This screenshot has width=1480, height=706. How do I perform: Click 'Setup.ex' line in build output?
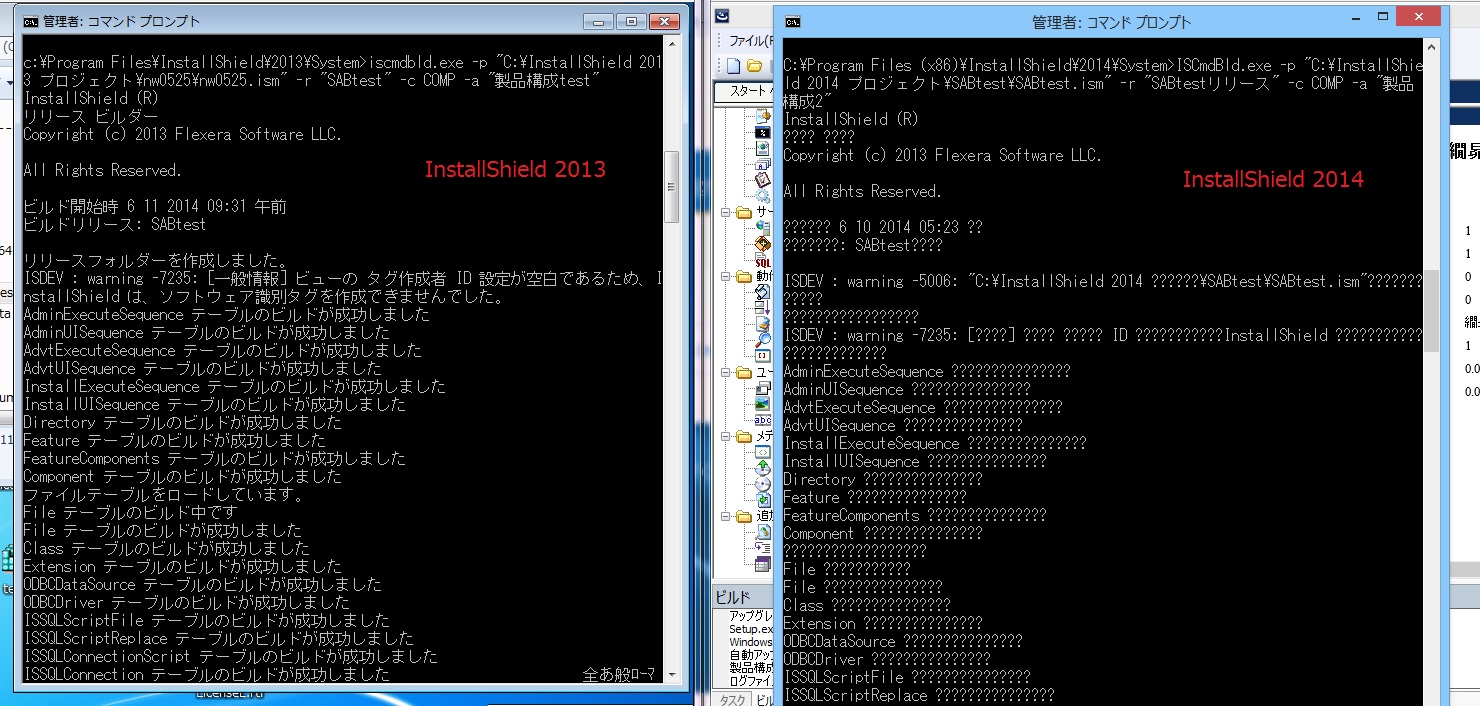750,629
